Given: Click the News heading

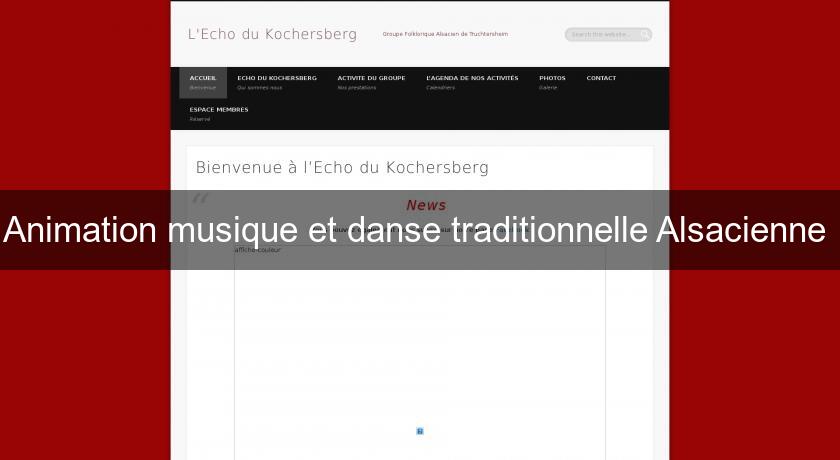Looking at the screenshot, I should (426, 205).
